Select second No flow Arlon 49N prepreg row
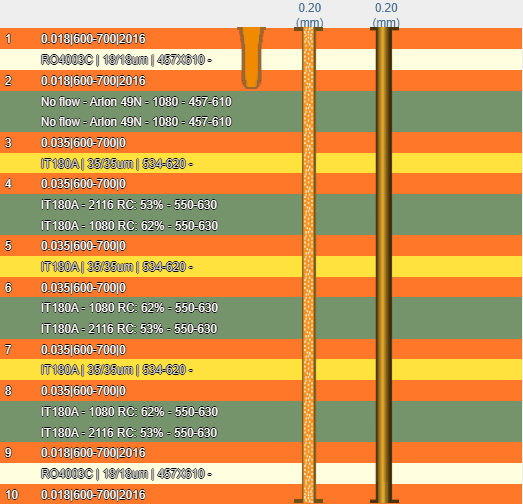This screenshot has width=523, height=504. pyautogui.click(x=261, y=122)
